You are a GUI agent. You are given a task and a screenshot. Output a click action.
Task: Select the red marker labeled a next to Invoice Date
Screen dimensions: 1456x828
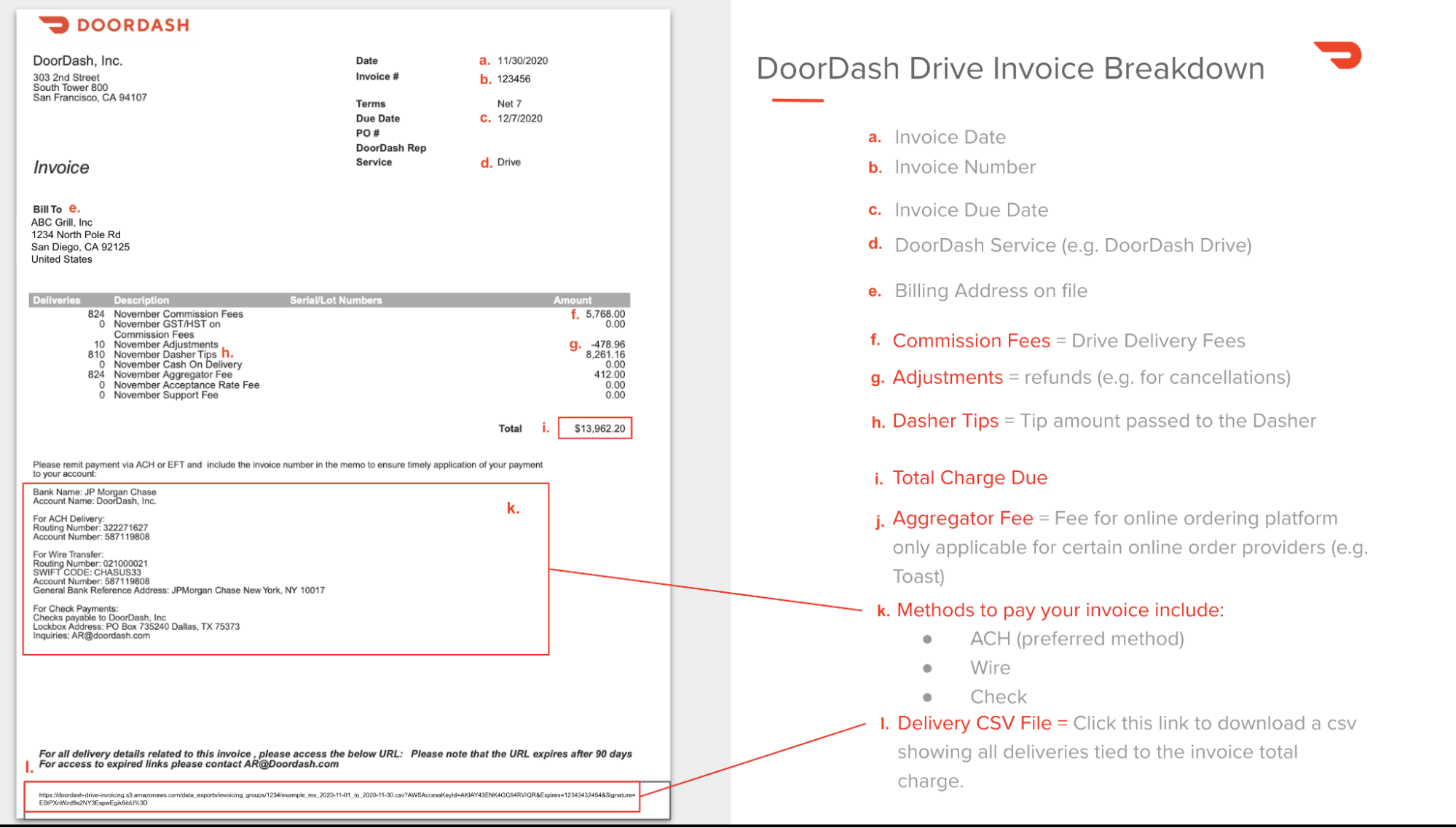(x=484, y=60)
